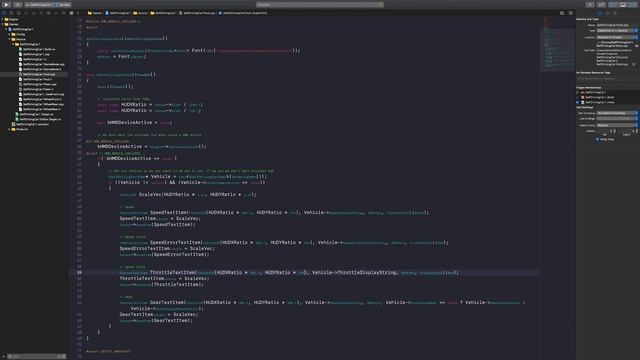Go back in editor history
640x360 pixels.
[x=78, y=13]
